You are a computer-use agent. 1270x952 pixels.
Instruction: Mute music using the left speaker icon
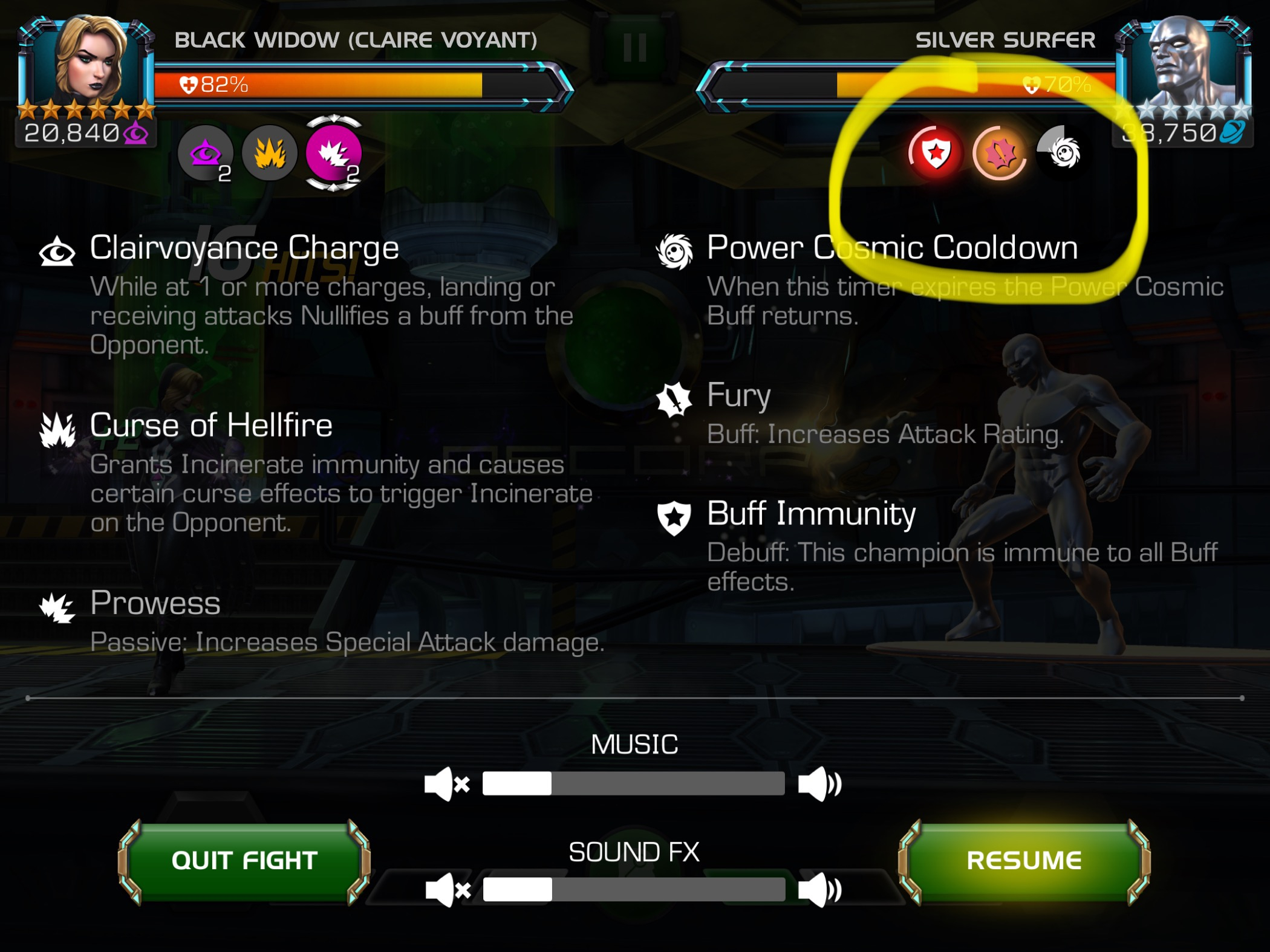(x=448, y=785)
